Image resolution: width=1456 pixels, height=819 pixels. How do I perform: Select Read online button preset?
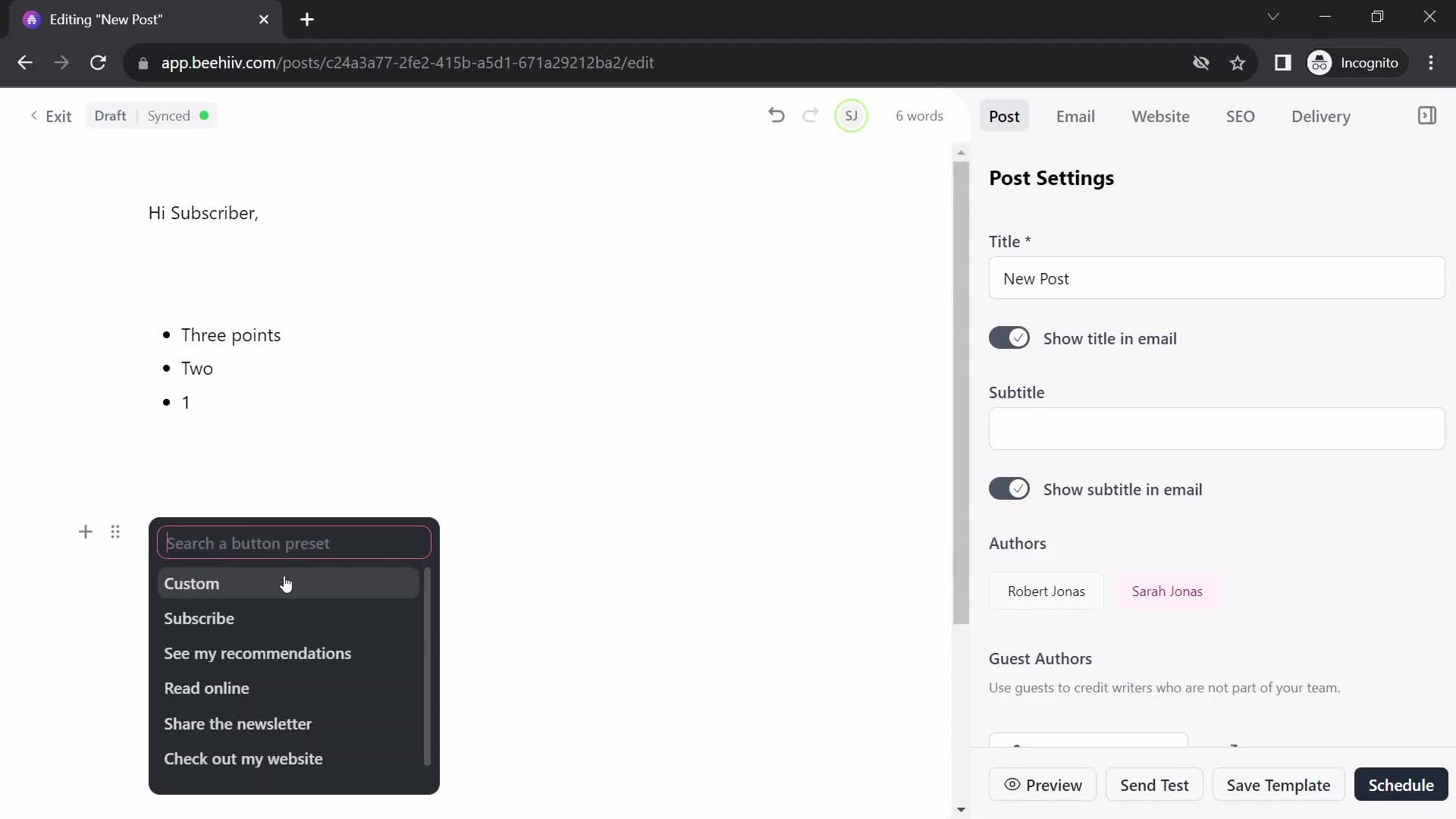tap(207, 688)
